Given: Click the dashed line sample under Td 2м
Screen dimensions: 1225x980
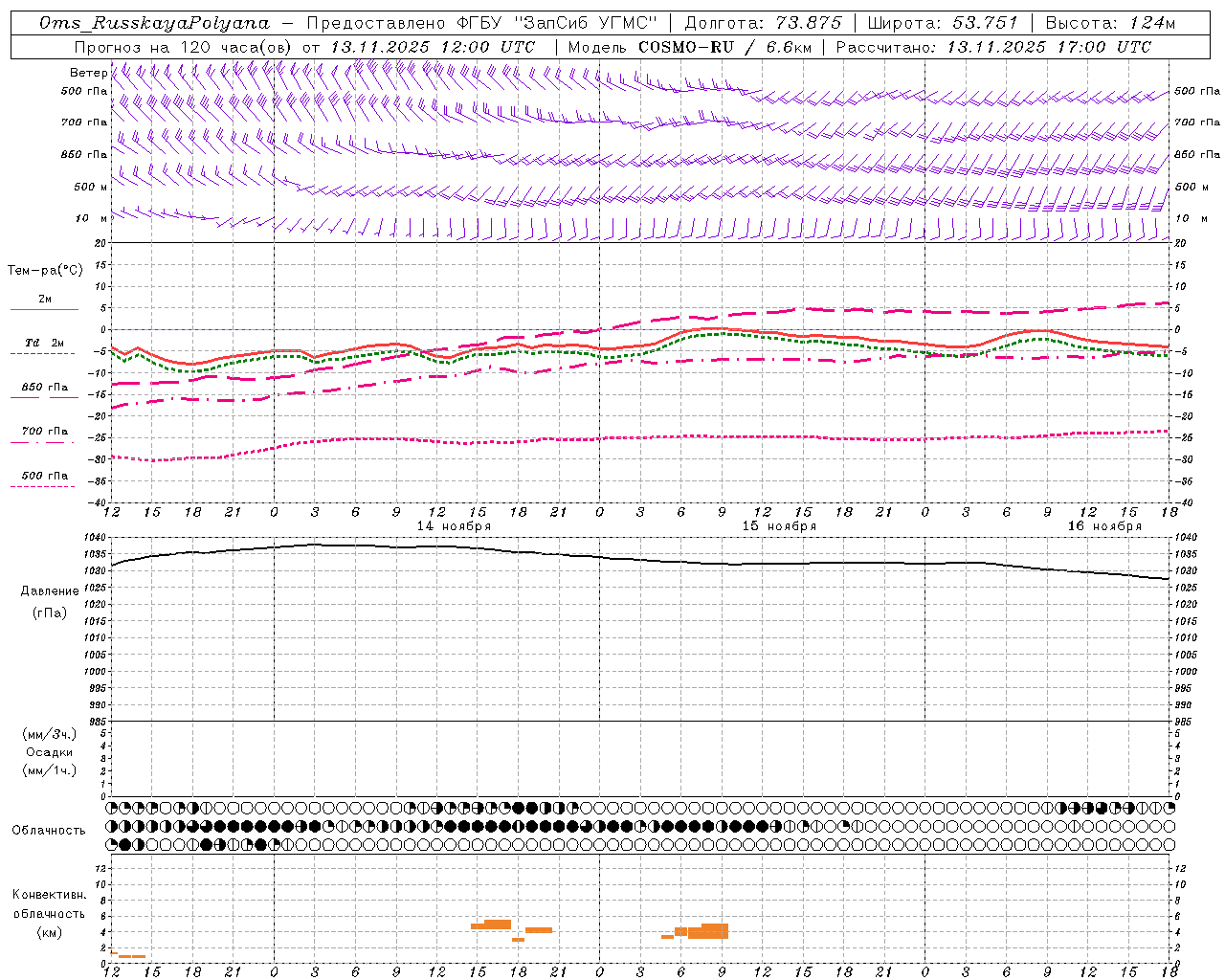Looking at the screenshot, I should click(x=42, y=354).
